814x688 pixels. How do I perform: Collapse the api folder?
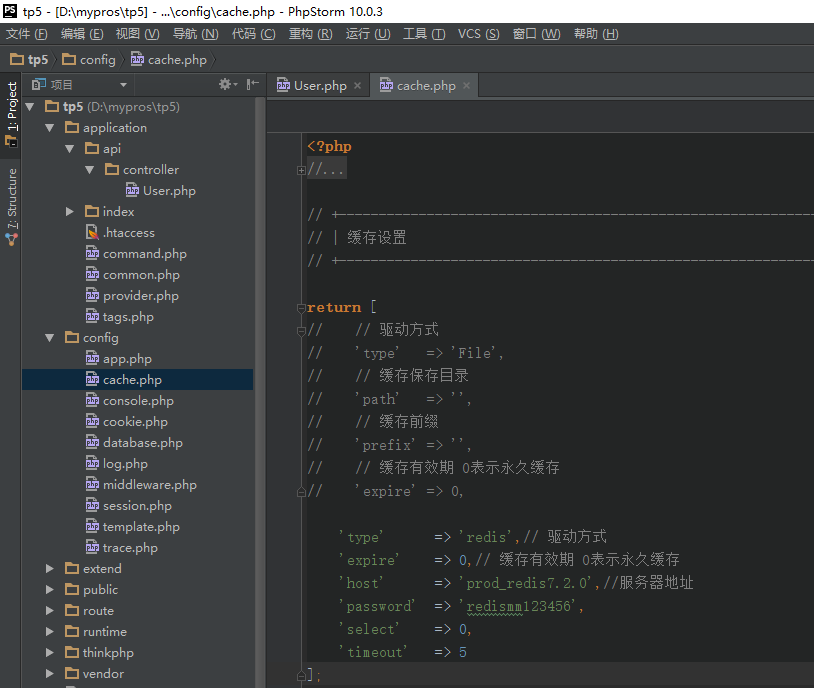click(70, 149)
